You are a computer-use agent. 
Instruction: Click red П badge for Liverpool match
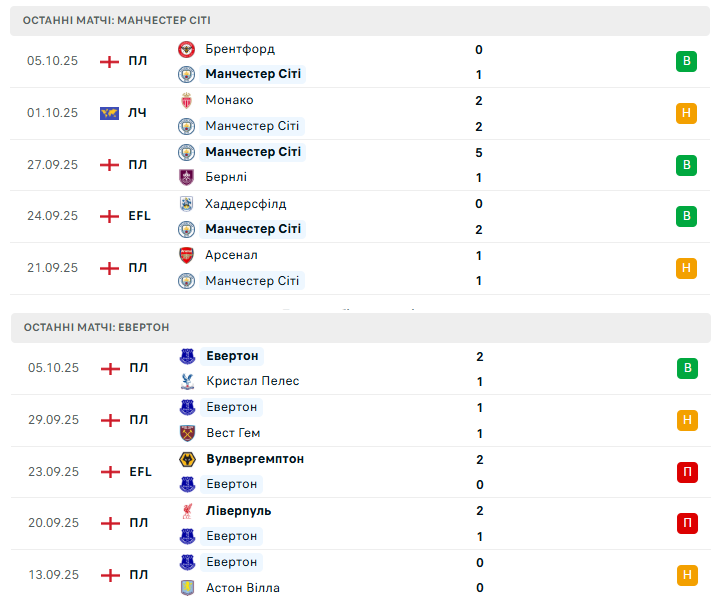[686, 523]
